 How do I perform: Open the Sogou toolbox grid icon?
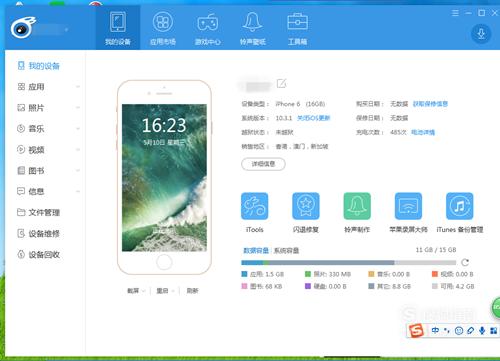494,330
